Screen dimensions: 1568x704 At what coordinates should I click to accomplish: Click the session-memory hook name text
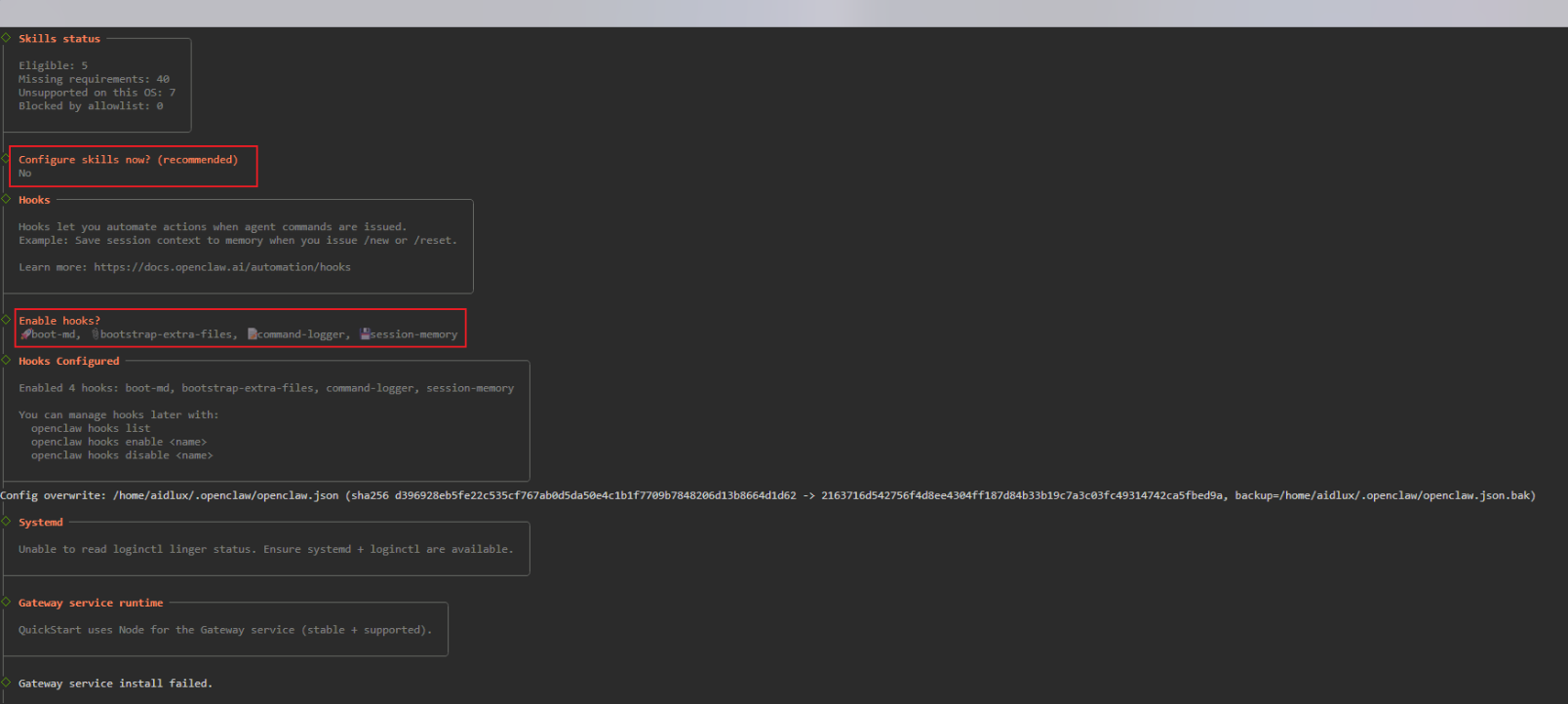(413, 334)
